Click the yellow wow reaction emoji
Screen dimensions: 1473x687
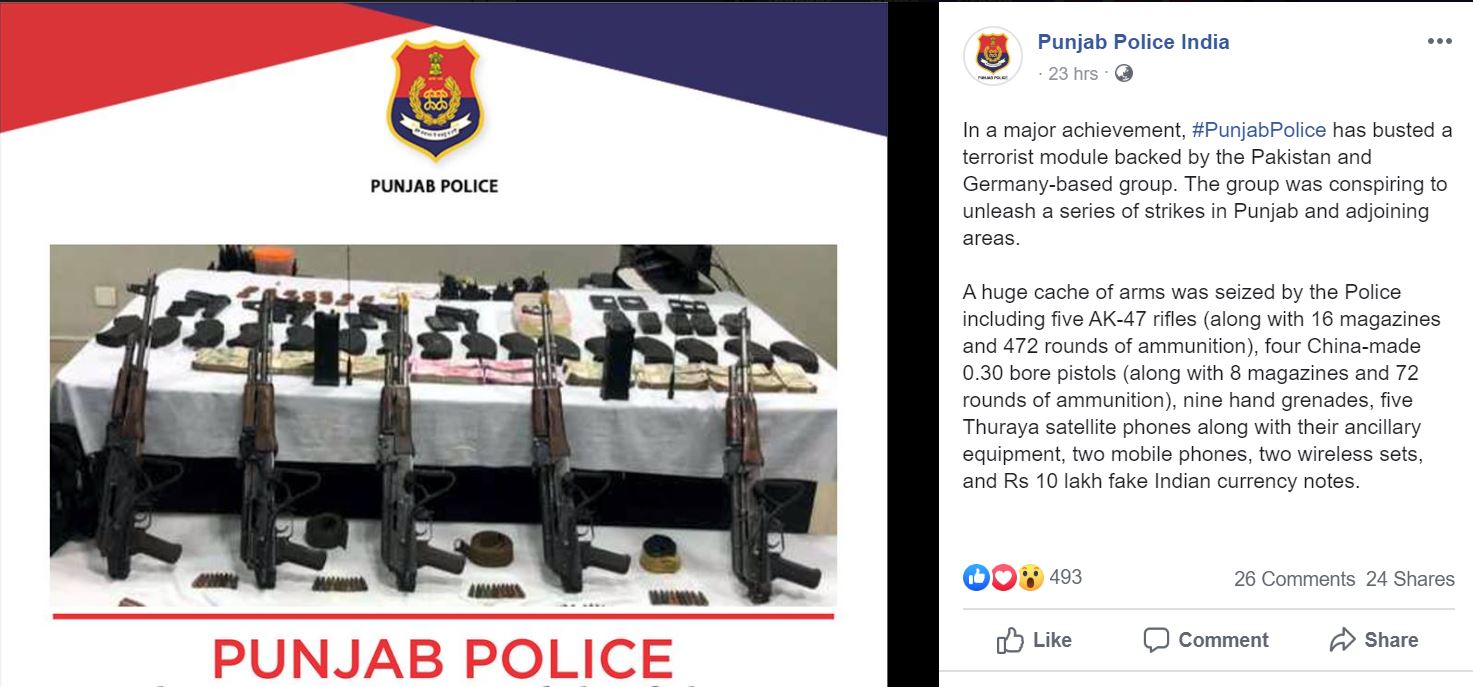(1031, 577)
